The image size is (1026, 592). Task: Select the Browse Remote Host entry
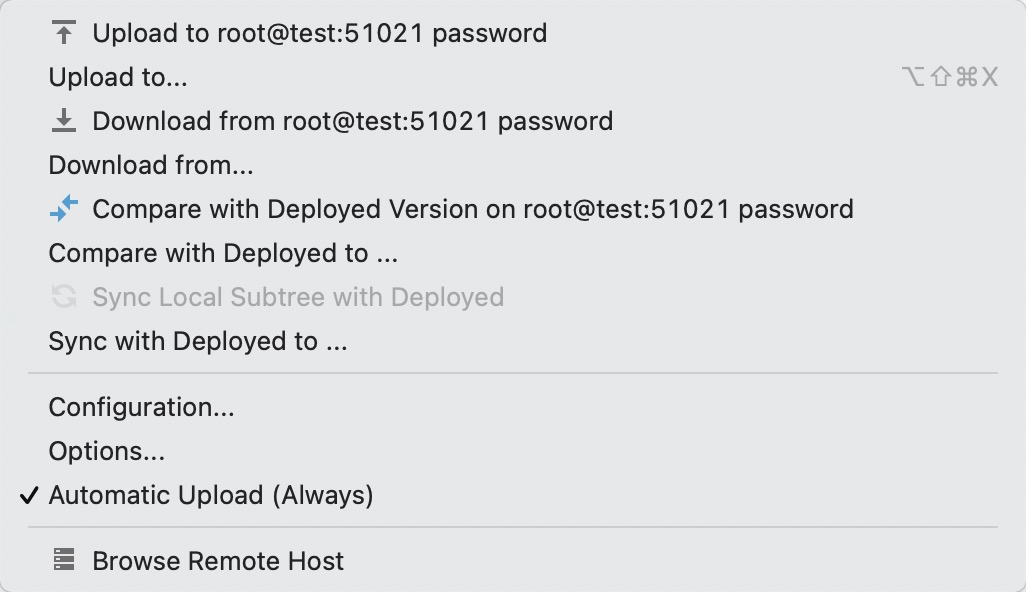click(x=218, y=561)
